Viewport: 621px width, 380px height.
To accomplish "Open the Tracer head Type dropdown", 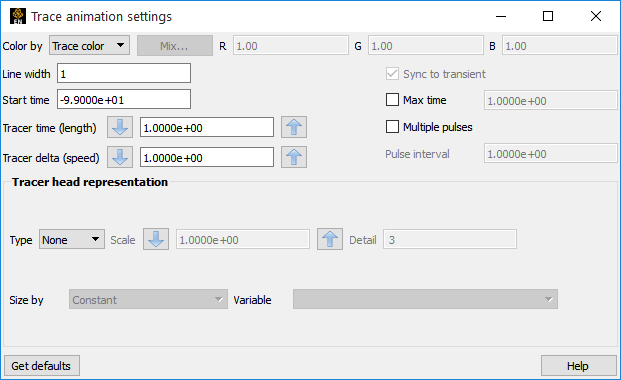I will (72, 239).
